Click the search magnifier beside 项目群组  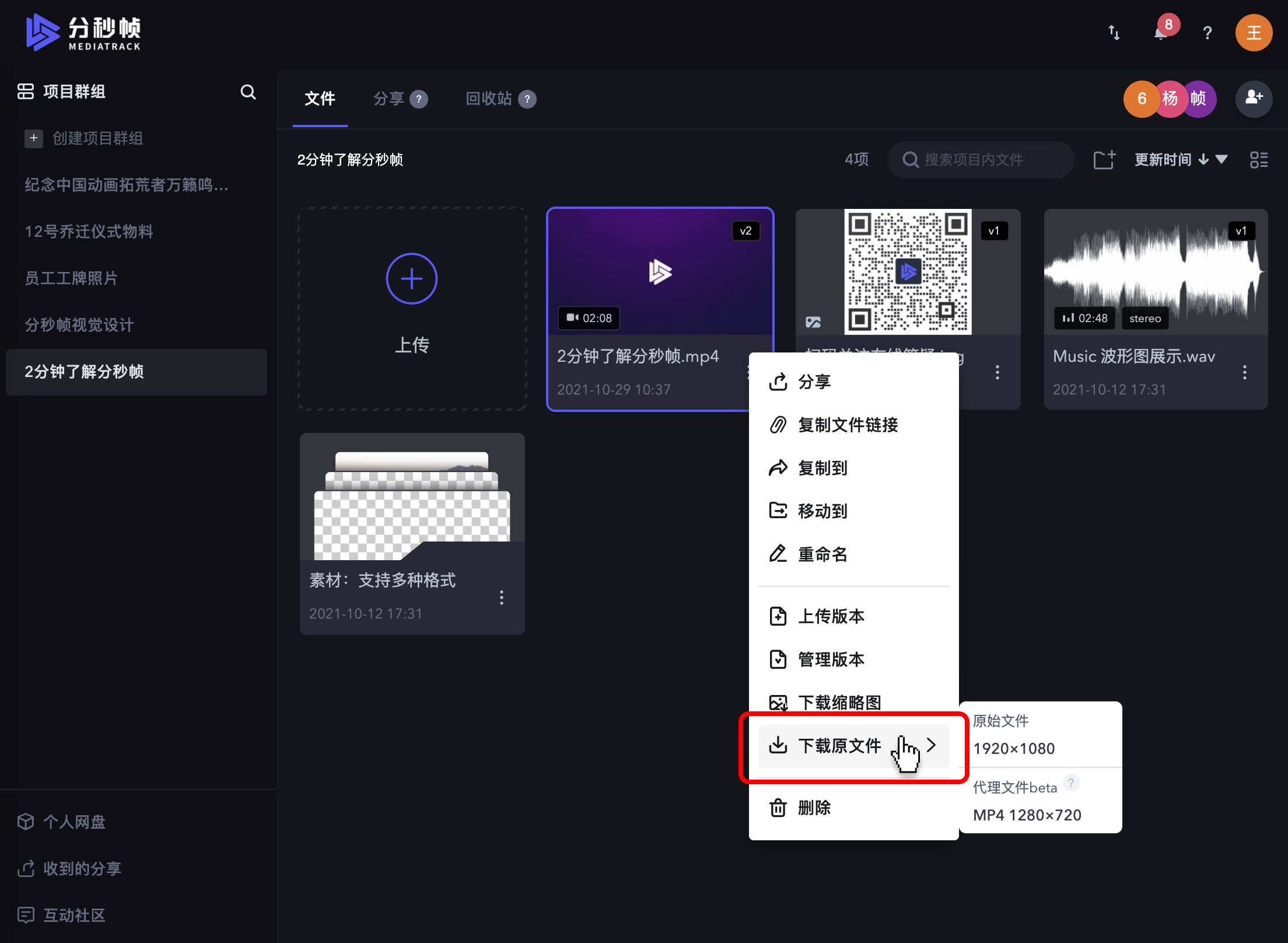pyautogui.click(x=248, y=92)
